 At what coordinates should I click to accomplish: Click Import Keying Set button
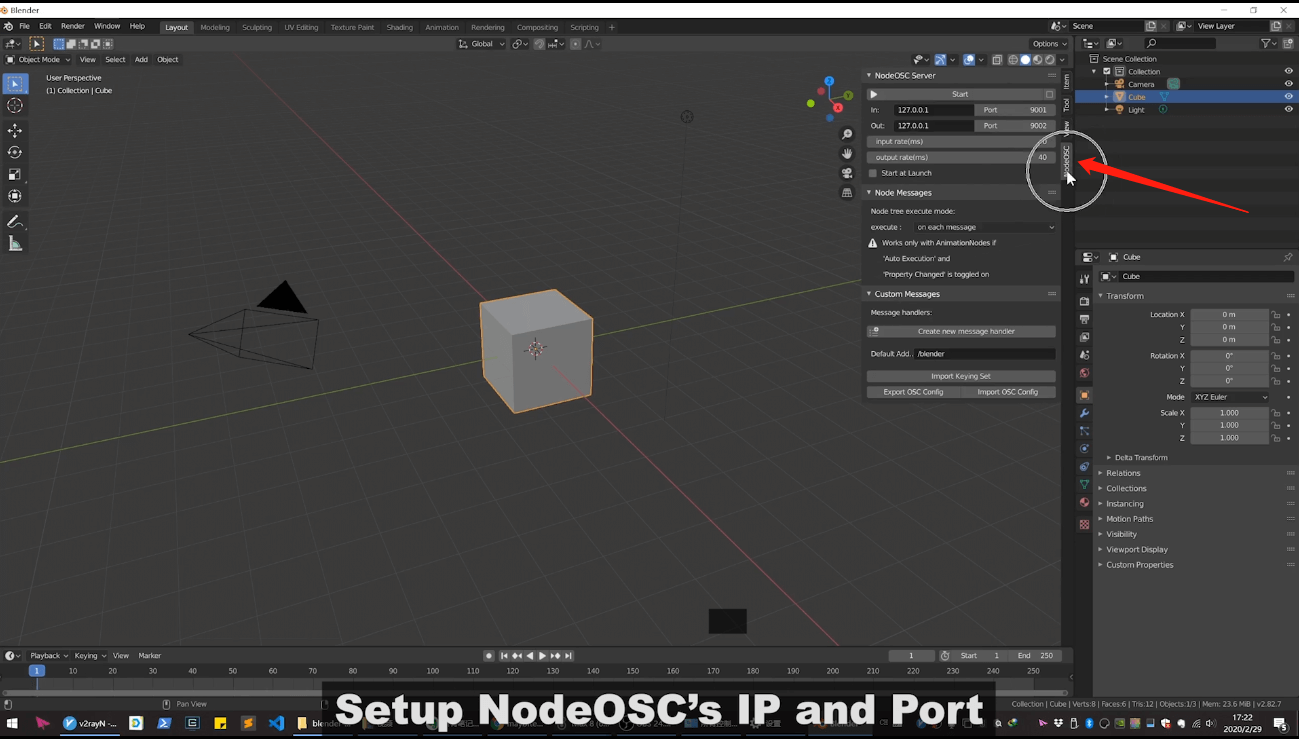(961, 376)
